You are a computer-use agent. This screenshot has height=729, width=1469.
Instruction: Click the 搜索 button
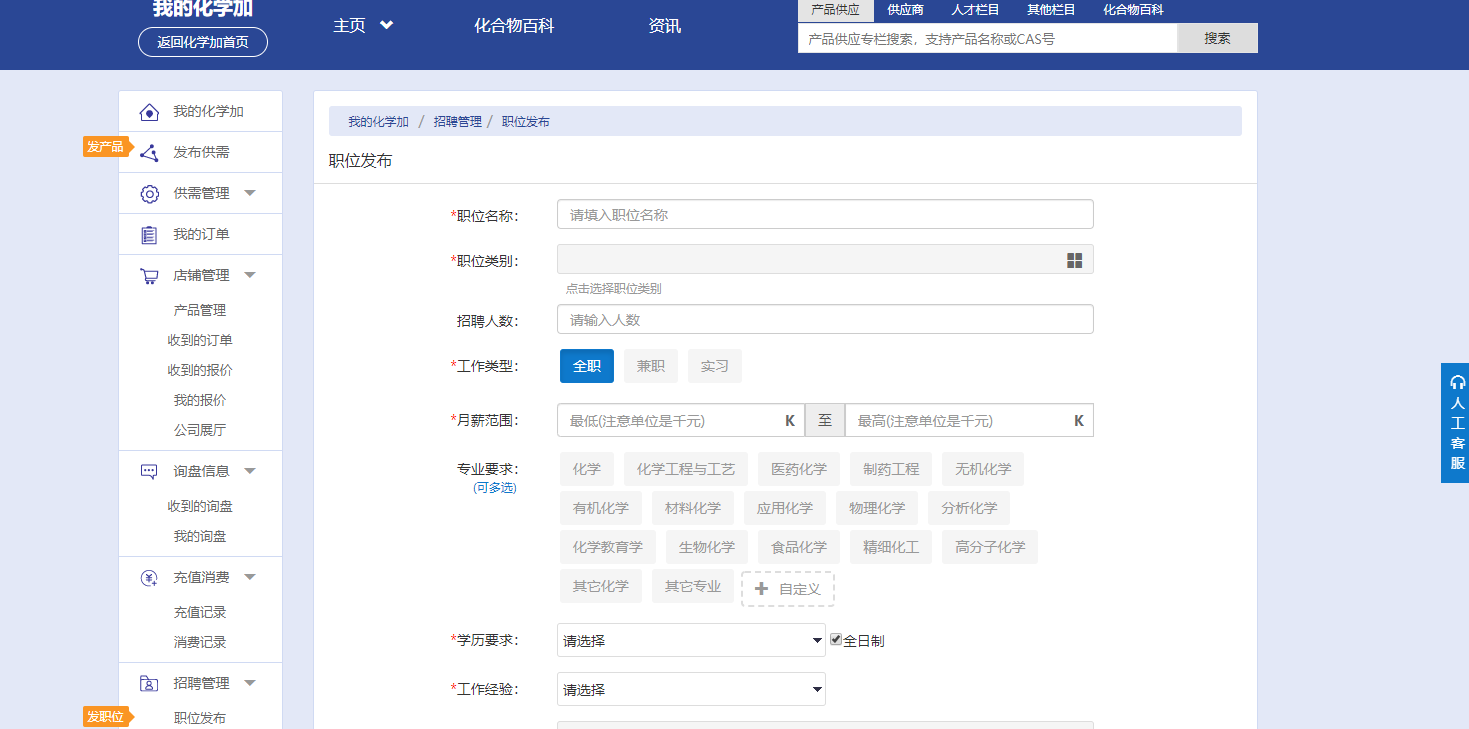coord(1216,38)
